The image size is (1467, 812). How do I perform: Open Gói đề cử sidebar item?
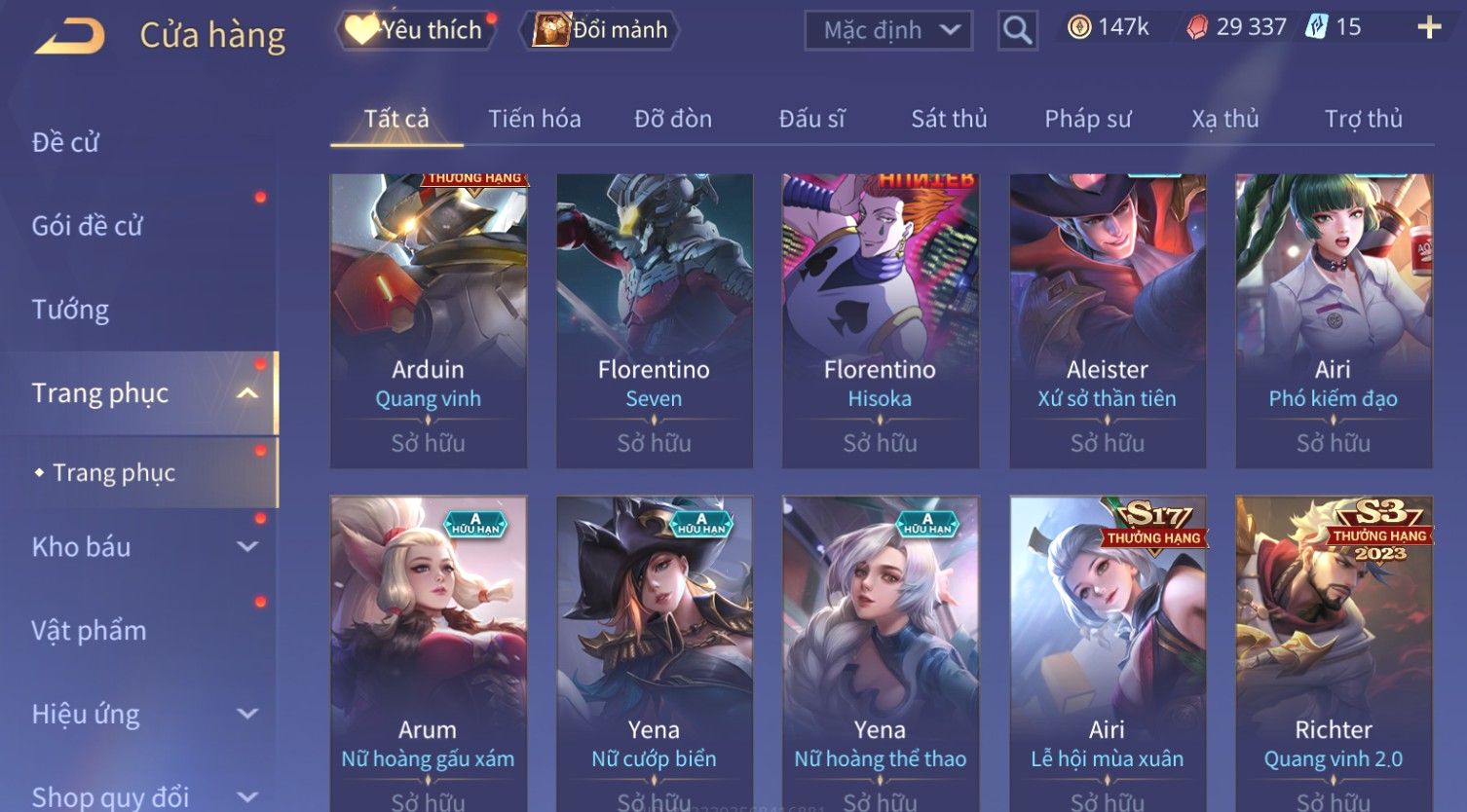click(x=87, y=226)
